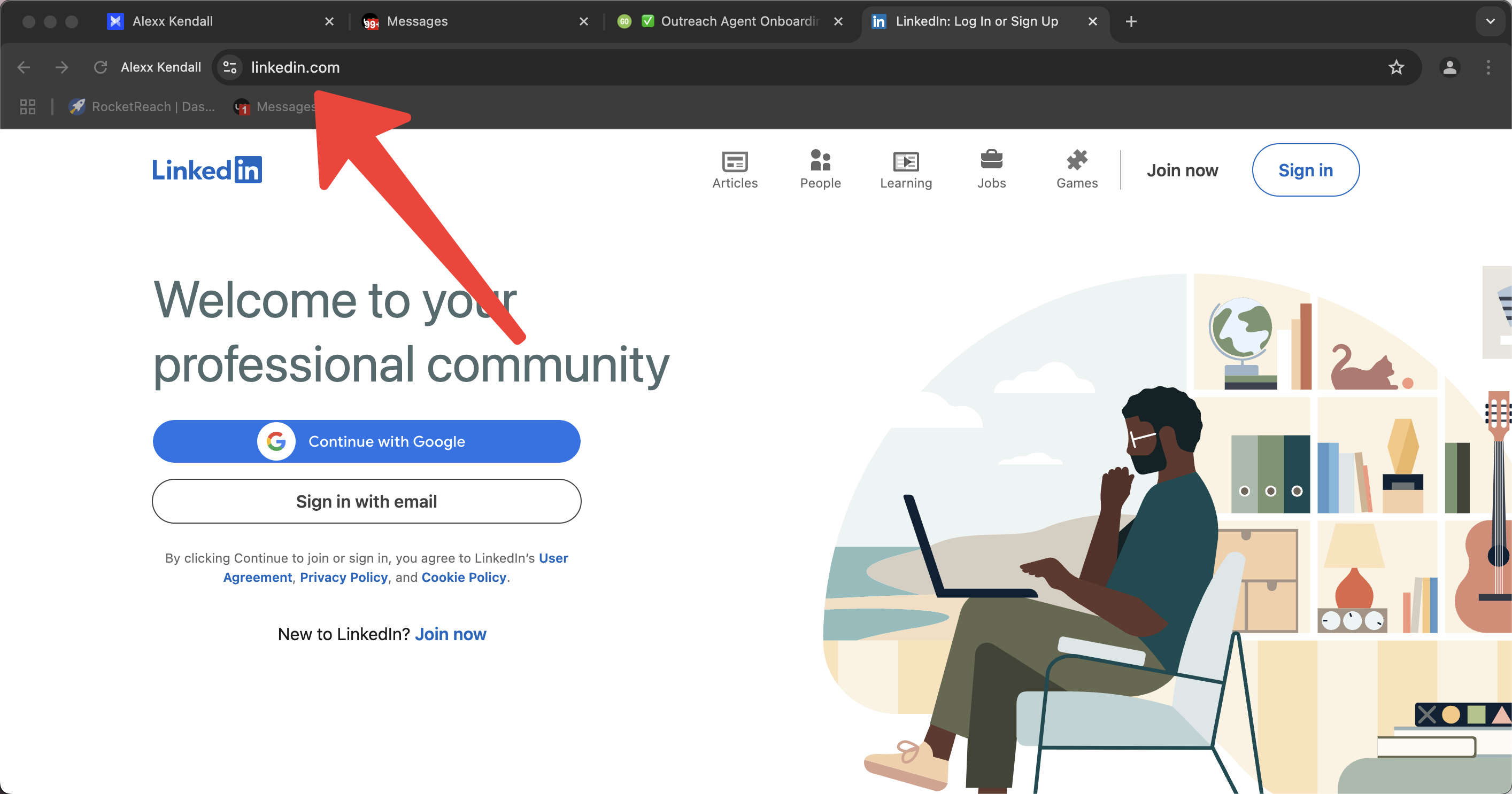Open the Chrome three-dot menu
1512x794 pixels.
point(1488,67)
